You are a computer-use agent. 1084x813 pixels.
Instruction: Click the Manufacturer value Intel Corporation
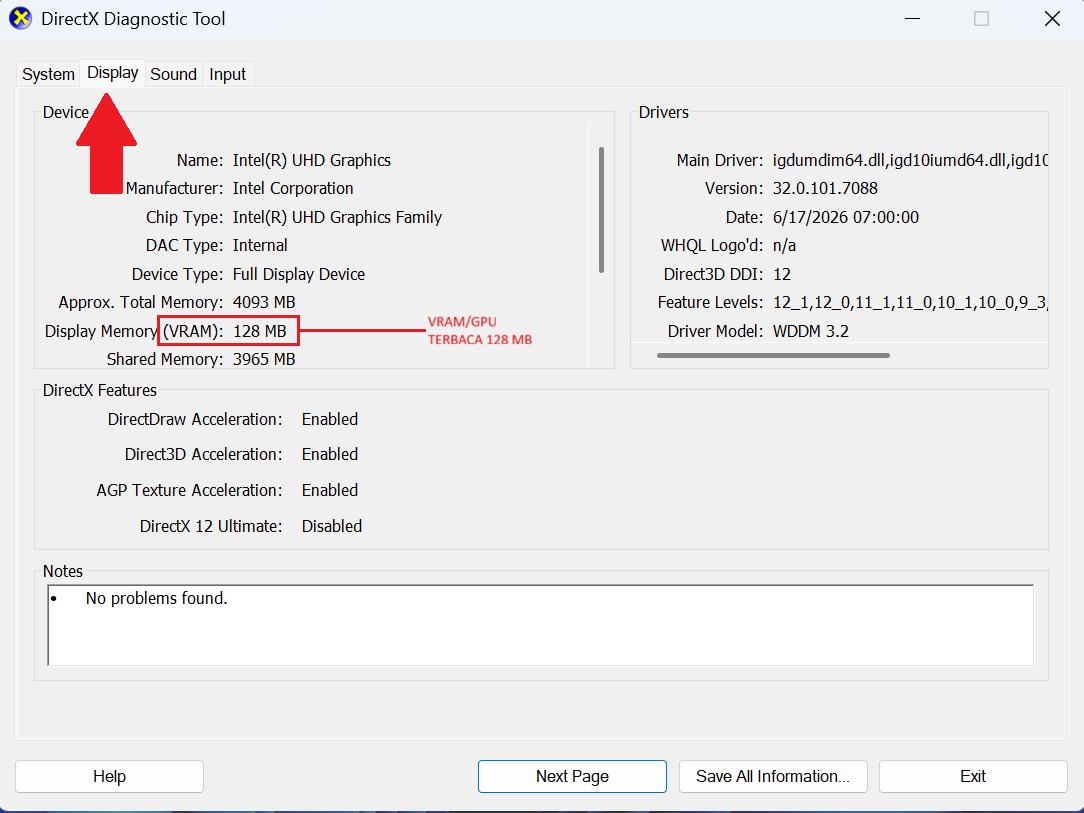pos(293,188)
